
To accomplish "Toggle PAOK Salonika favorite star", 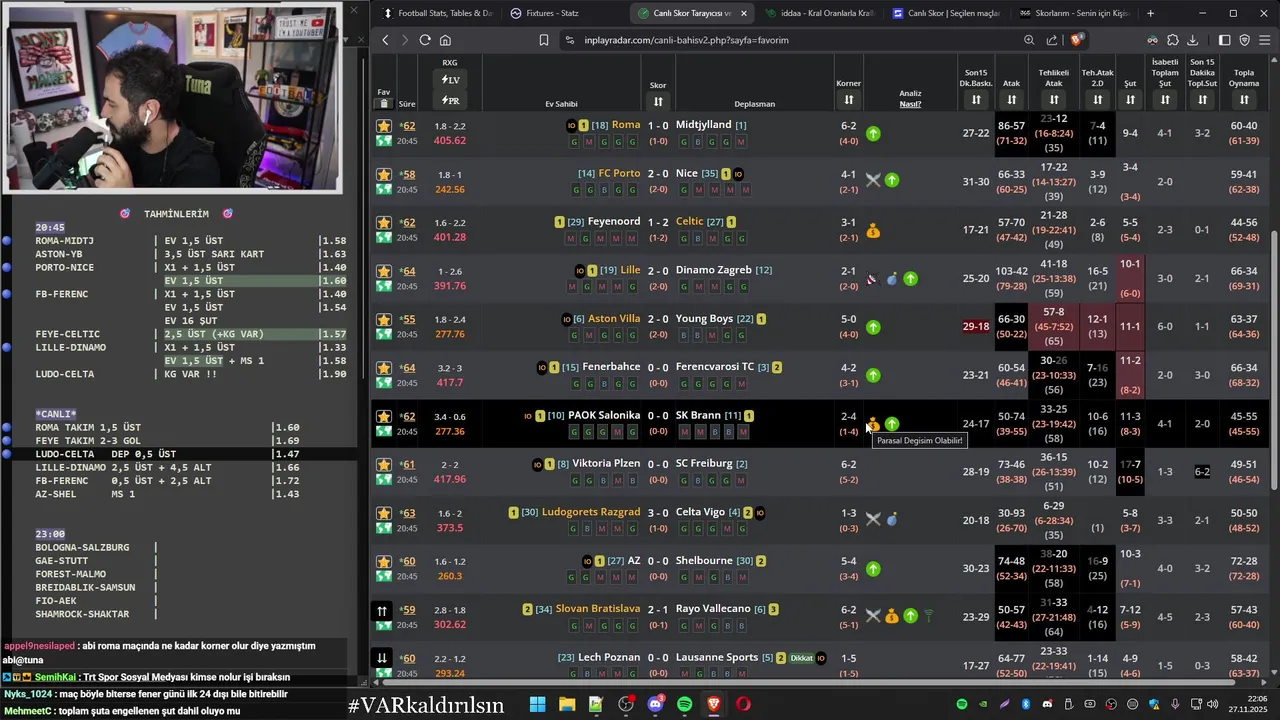I will click(x=383, y=417).
